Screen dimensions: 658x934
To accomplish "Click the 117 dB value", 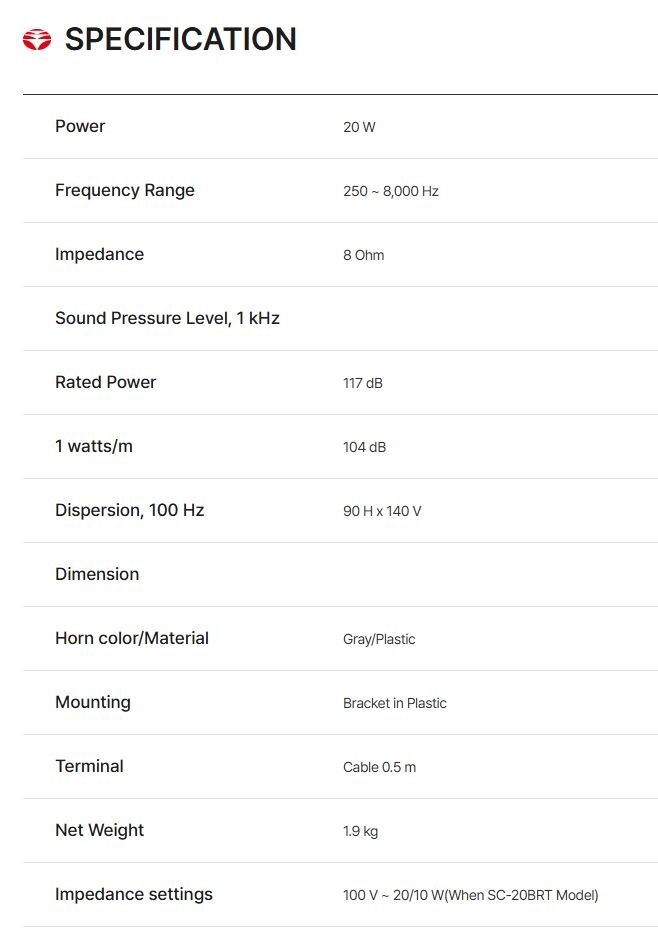I will [363, 383].
